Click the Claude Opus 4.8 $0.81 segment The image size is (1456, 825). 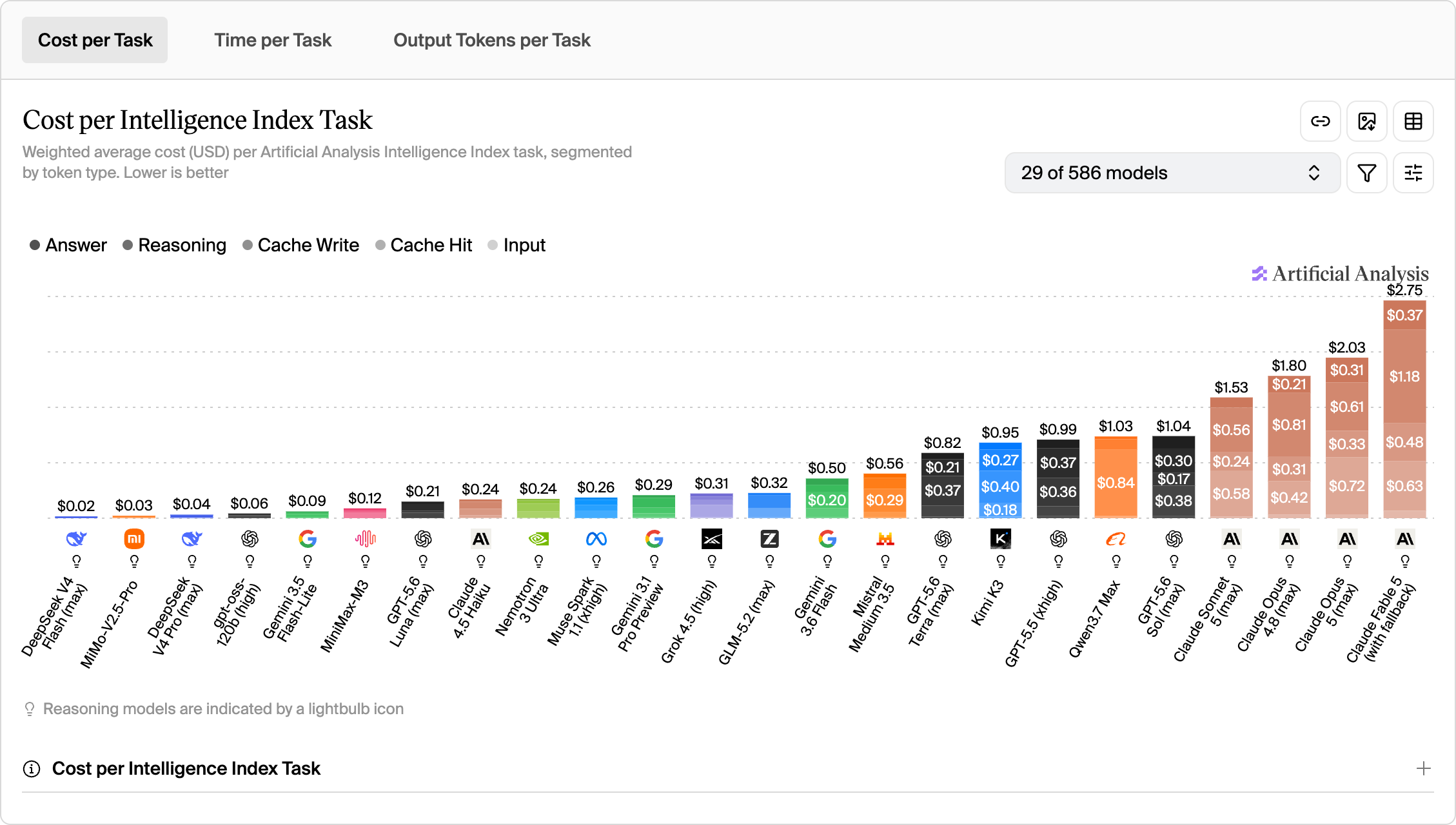click(1290, 425)
